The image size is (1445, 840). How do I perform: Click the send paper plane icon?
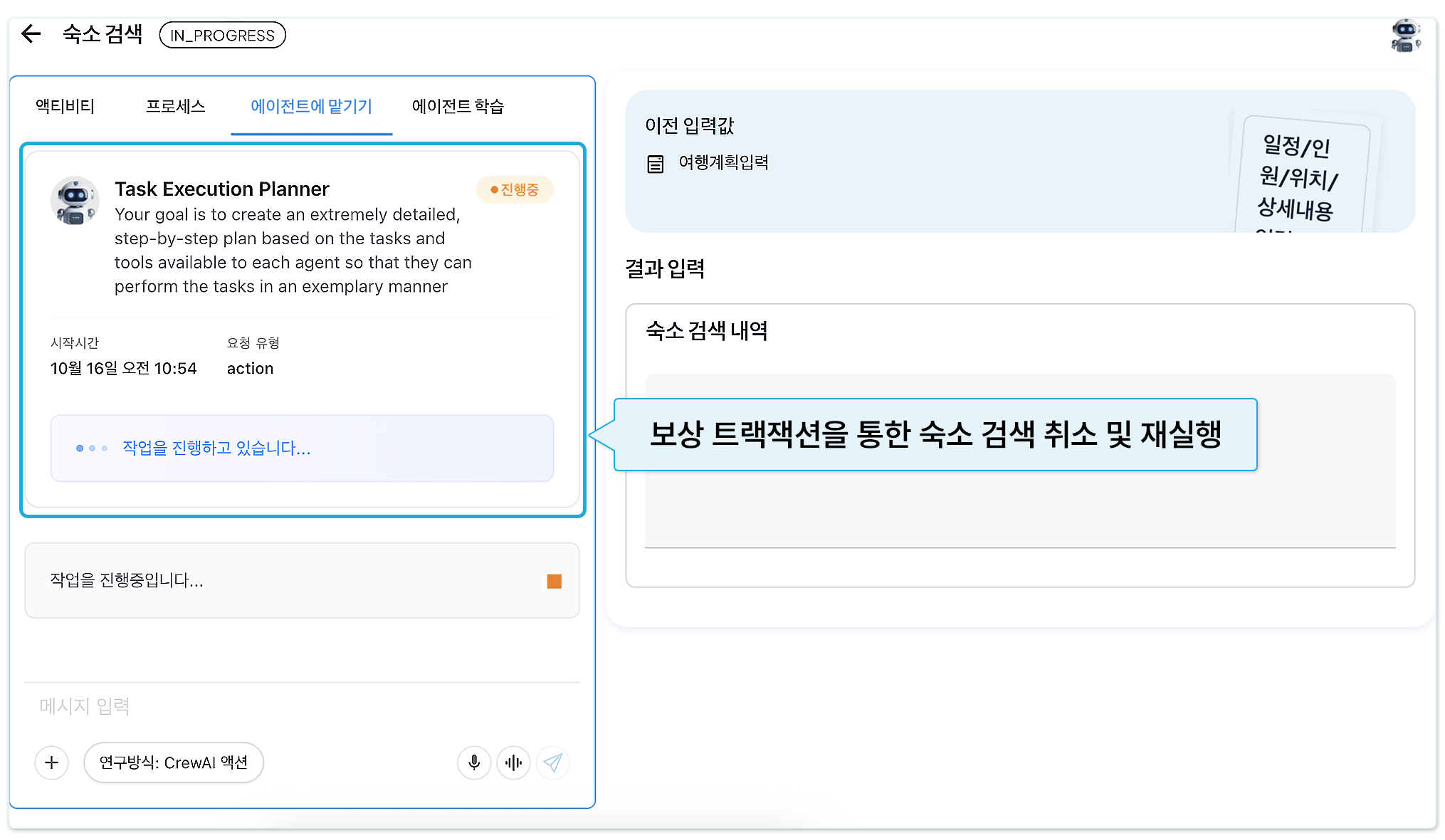click(x=553, y=762)
